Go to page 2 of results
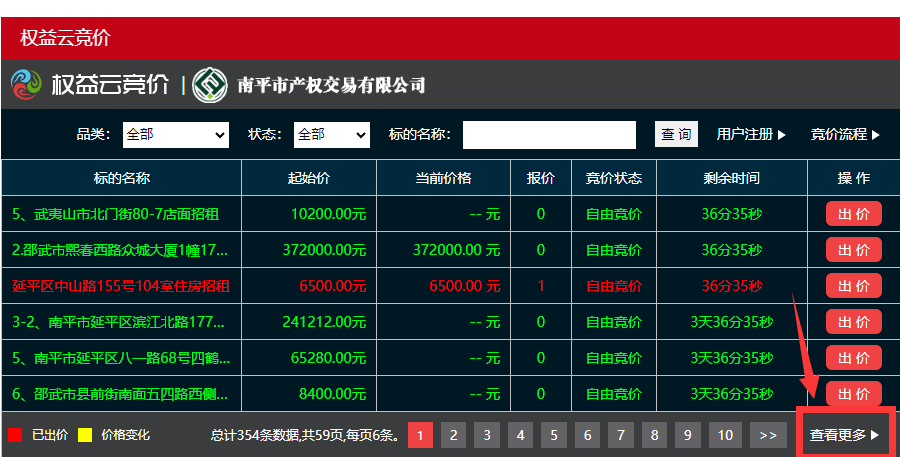The width and height of the screenshot is (900, 457). (454, 435)
